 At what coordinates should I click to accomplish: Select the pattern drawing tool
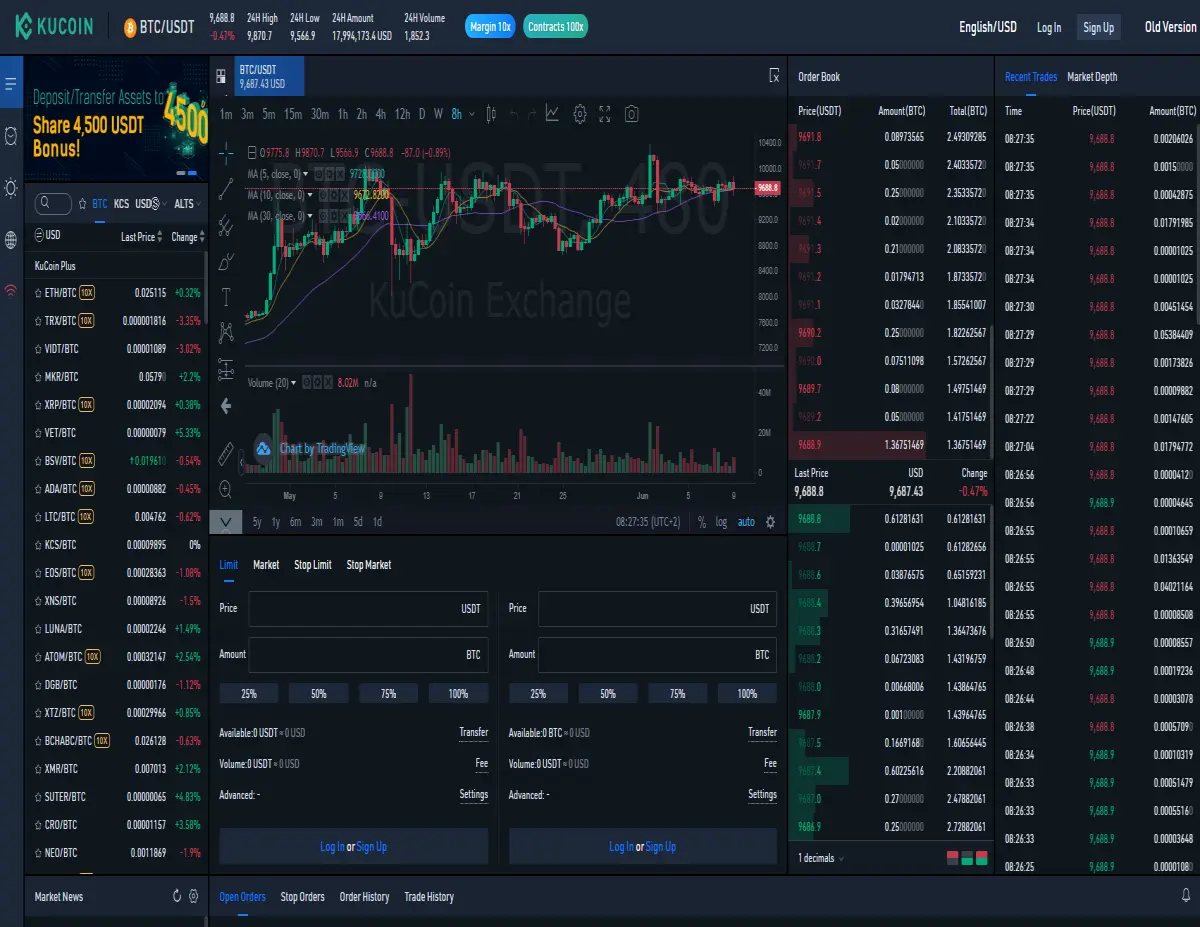click(226, 331)
